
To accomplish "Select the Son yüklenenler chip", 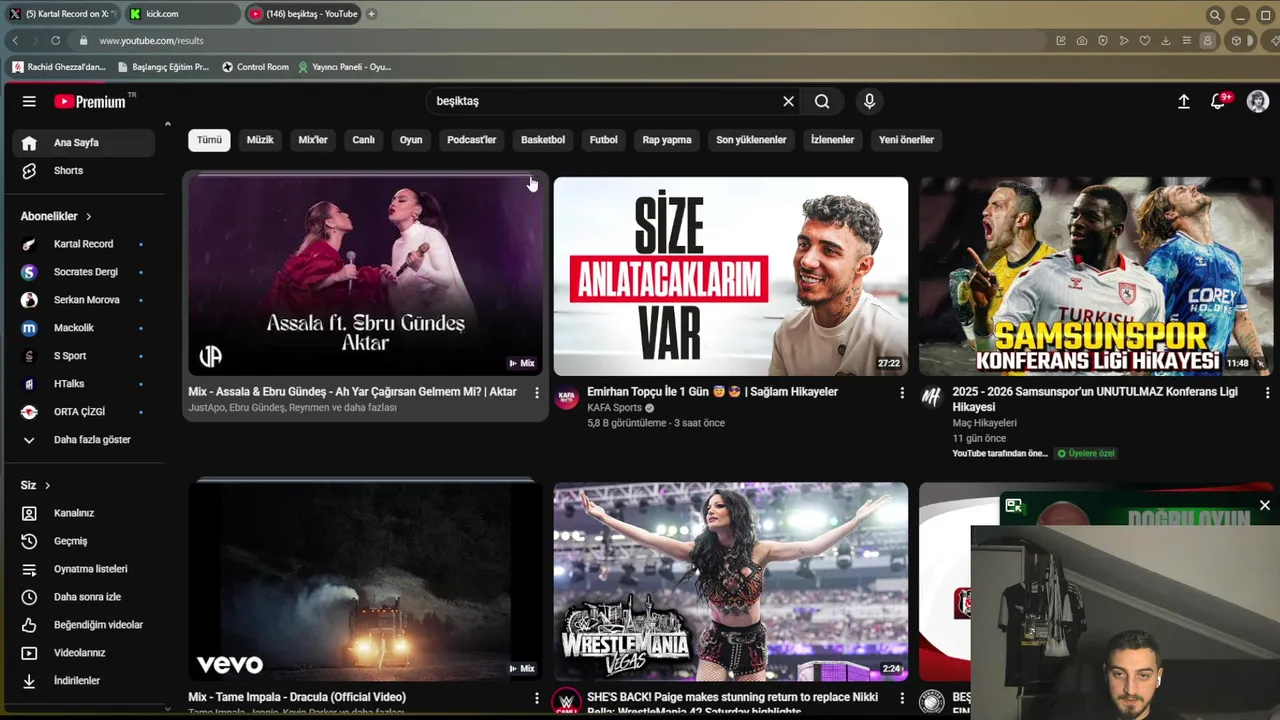I will click(751, 140).
